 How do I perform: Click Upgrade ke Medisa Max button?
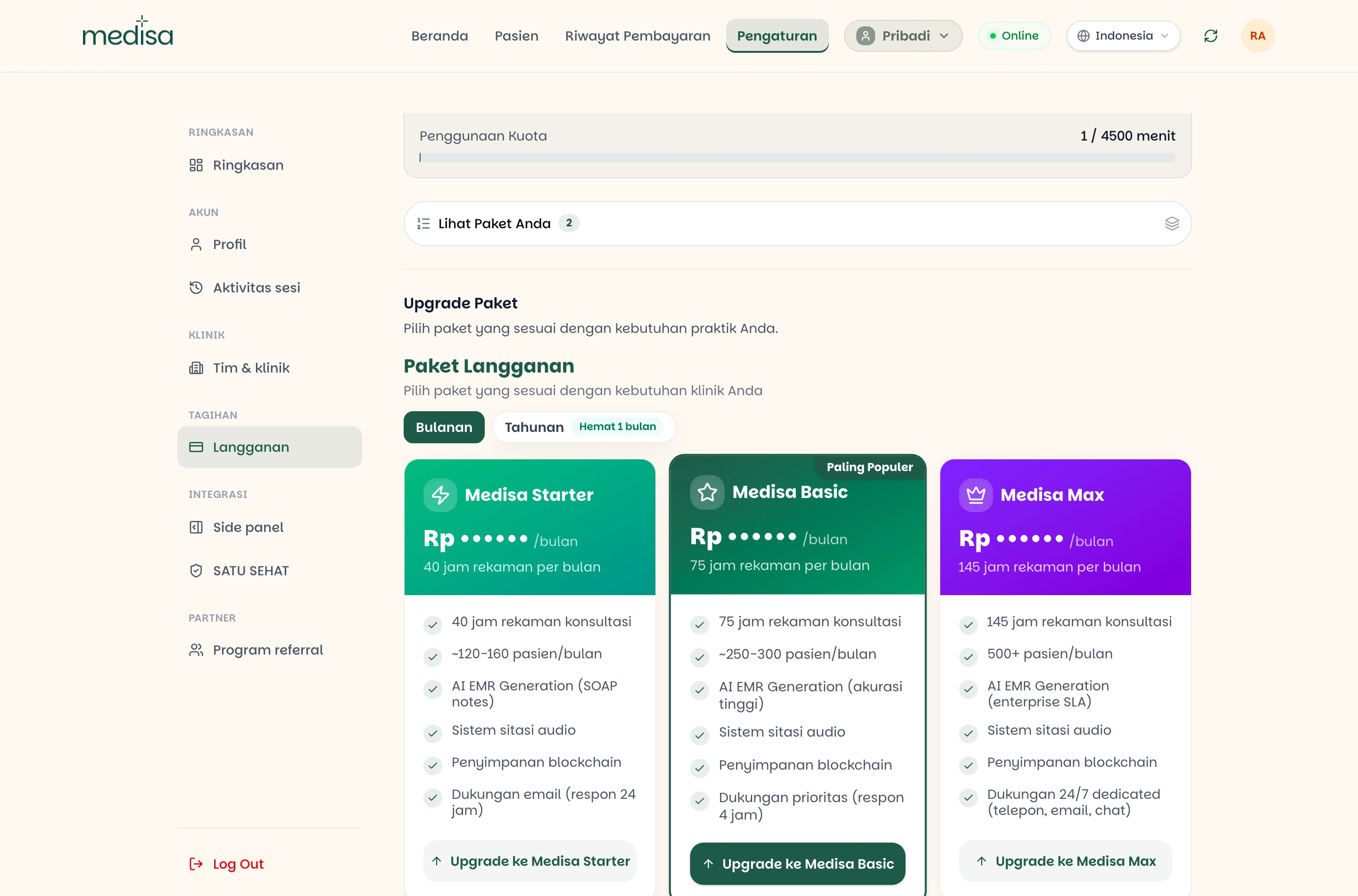tap(1066, 861)
